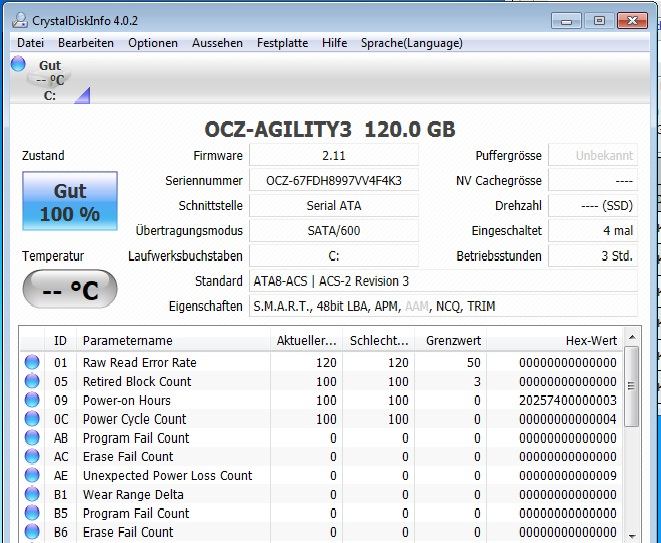Click the scrollbar up arrow in SMART list
Viewport: 661px width, 543px height.
[632, 337]
